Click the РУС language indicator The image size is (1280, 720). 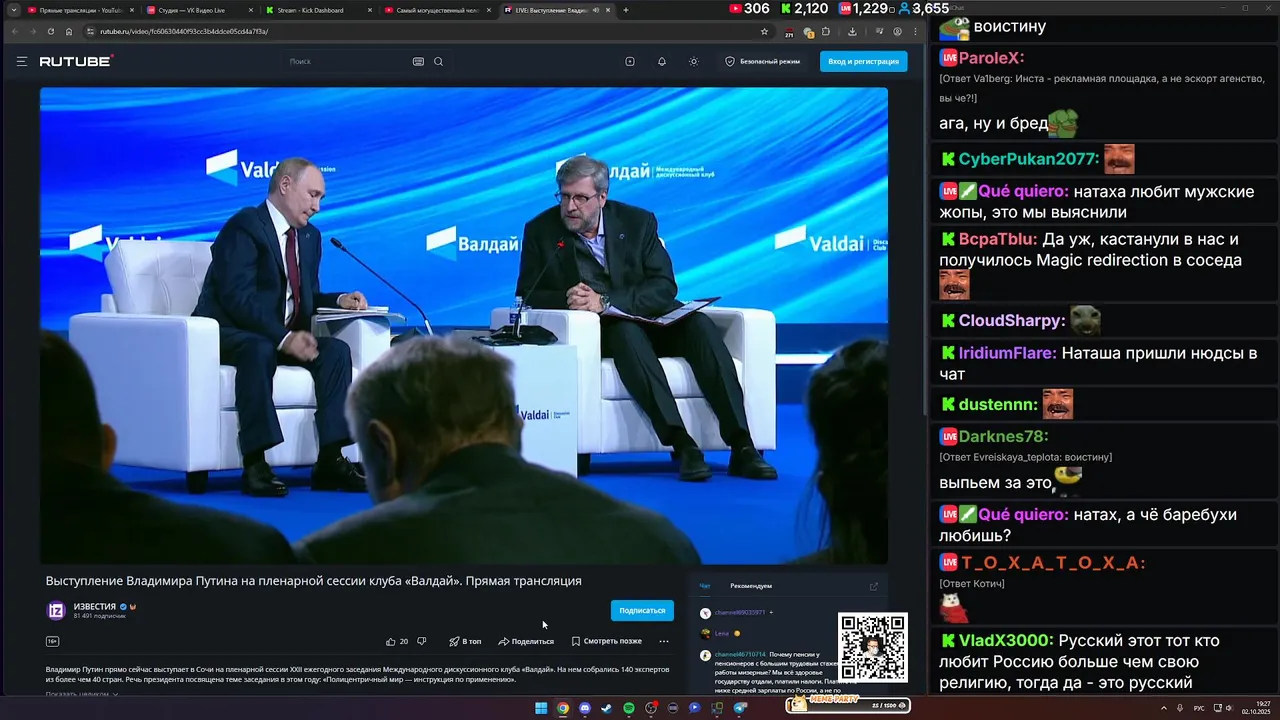pos(1199,708)
